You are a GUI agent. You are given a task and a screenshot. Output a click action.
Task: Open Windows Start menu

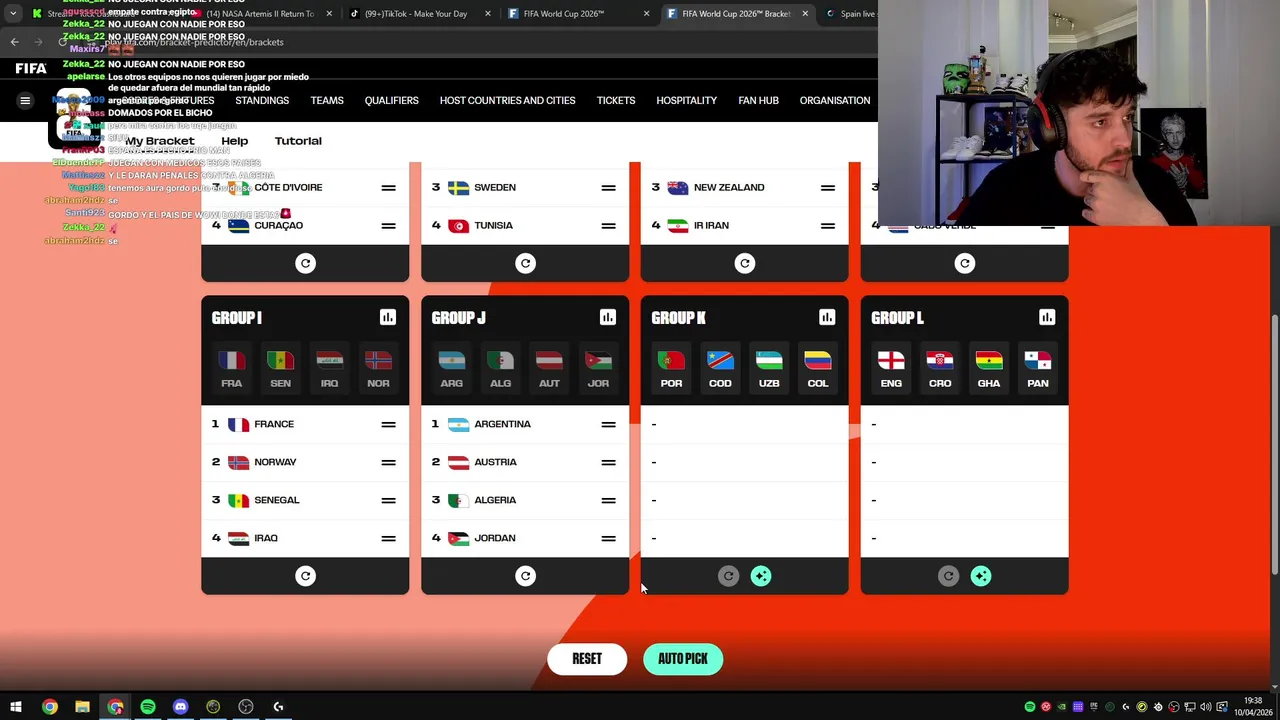[16, 707]
